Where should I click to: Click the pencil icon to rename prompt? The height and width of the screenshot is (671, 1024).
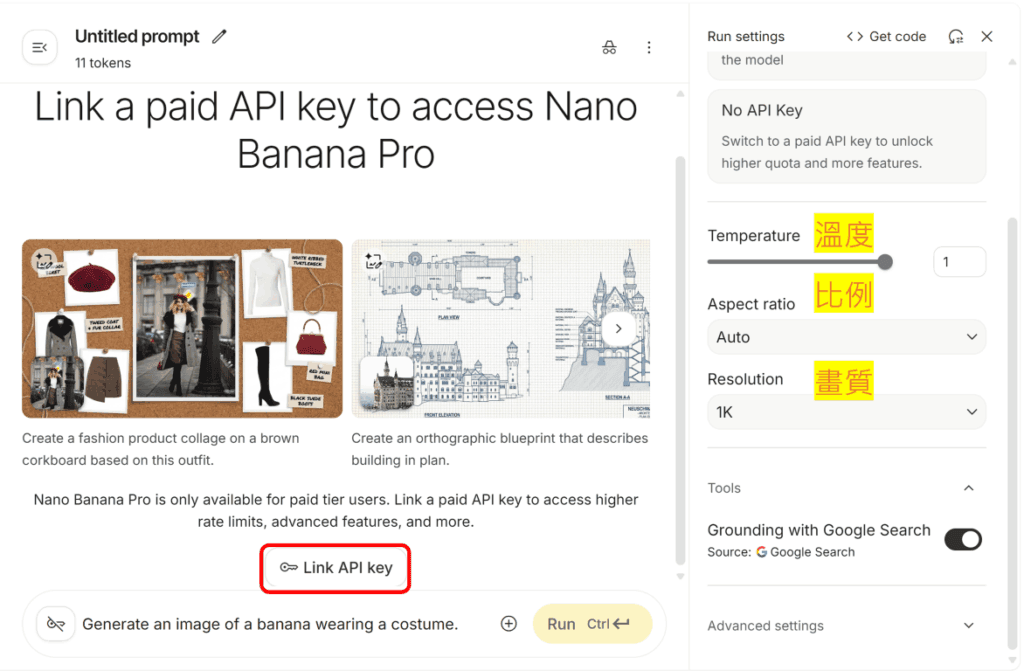[220, 37]
